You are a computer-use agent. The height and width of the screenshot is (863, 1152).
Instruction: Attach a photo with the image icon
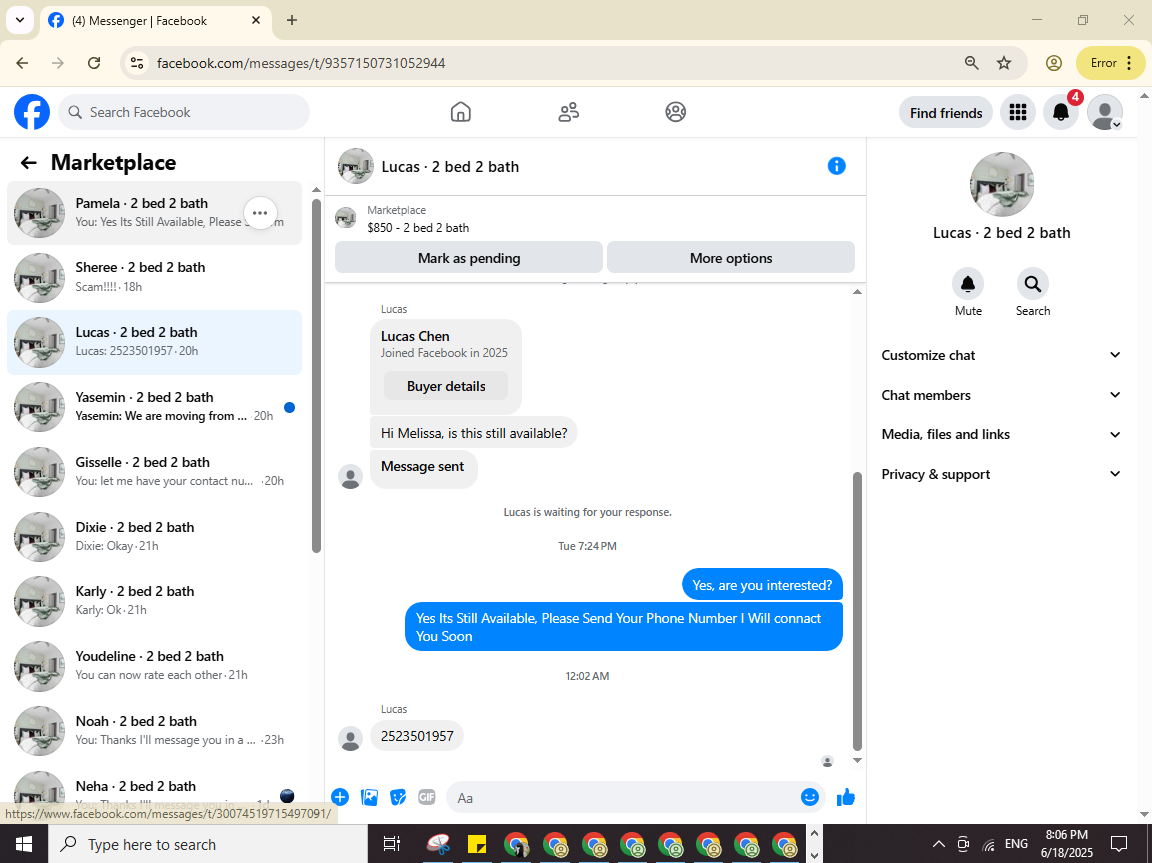370,797
